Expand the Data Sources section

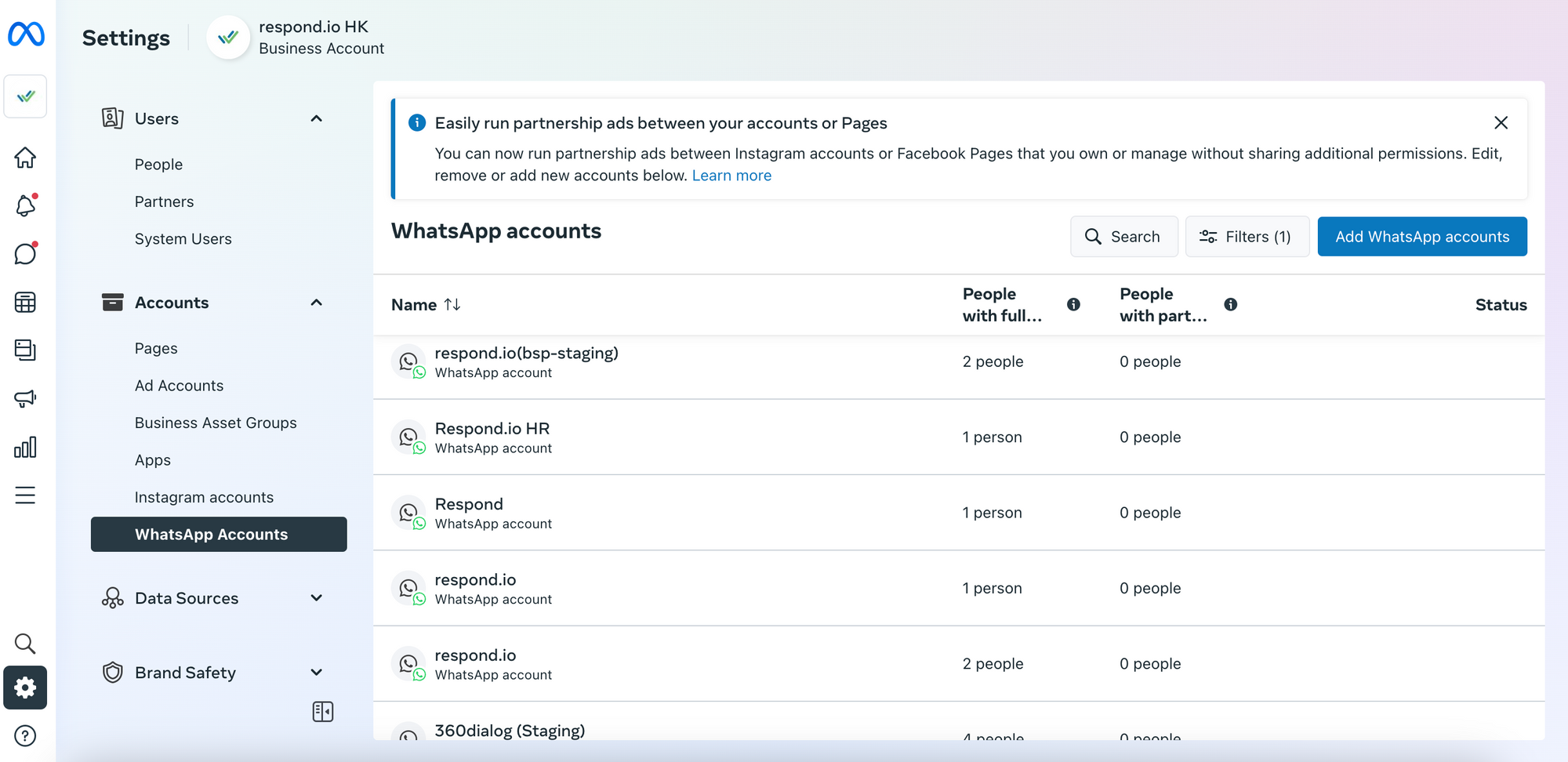(316, 598)
